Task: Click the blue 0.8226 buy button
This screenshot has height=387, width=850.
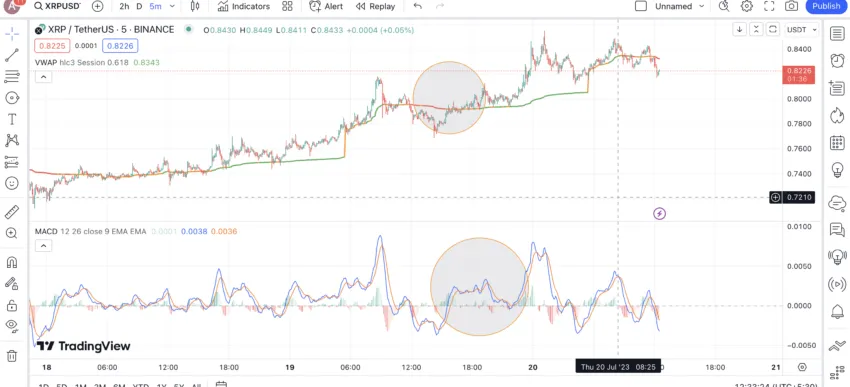Action: pyautogui.click(x=120, y=46)
